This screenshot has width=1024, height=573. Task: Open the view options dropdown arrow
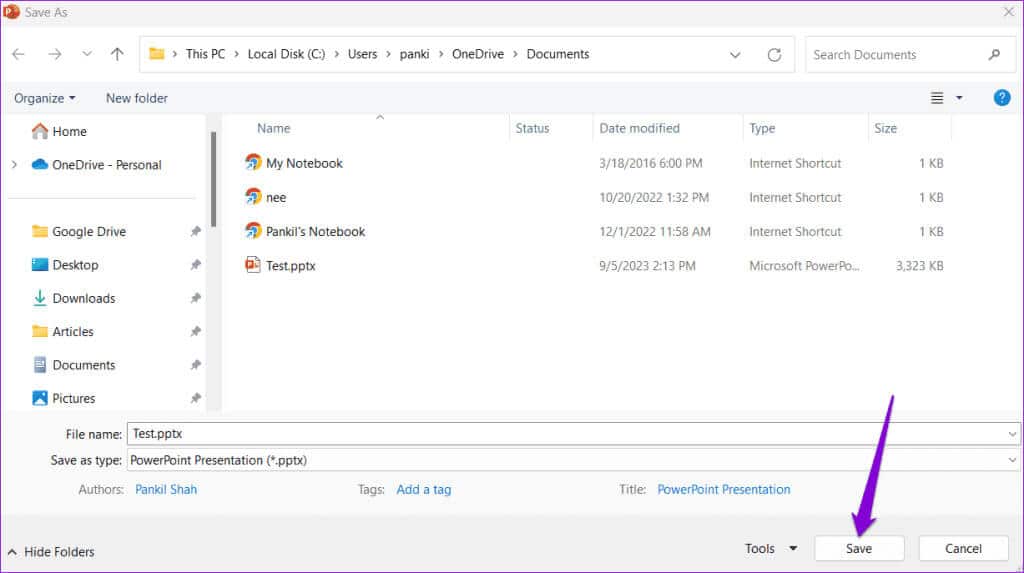tap(959, 98)
